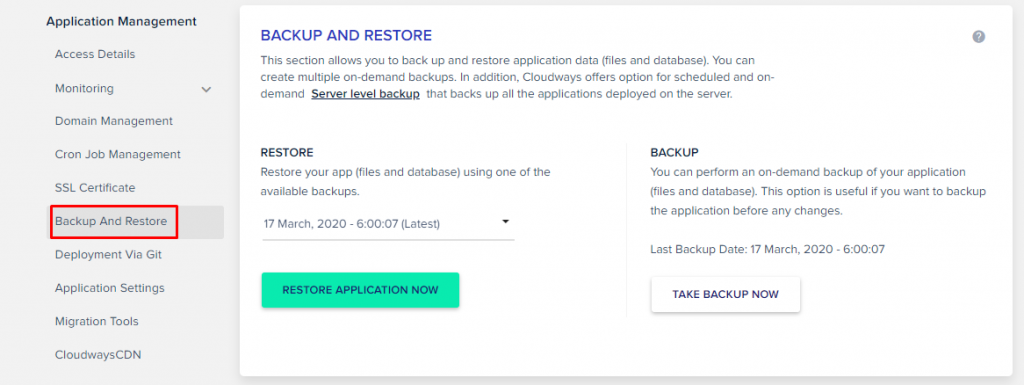Screen dimensions: 1024x385
Task: Open Cron Job Management page
Action: pyautogui.click(x=118, y=155)
